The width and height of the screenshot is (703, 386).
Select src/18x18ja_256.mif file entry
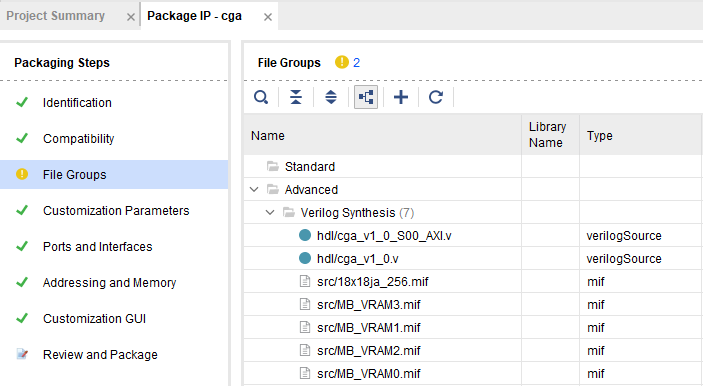pyautogui.click(x=373, y=282)
